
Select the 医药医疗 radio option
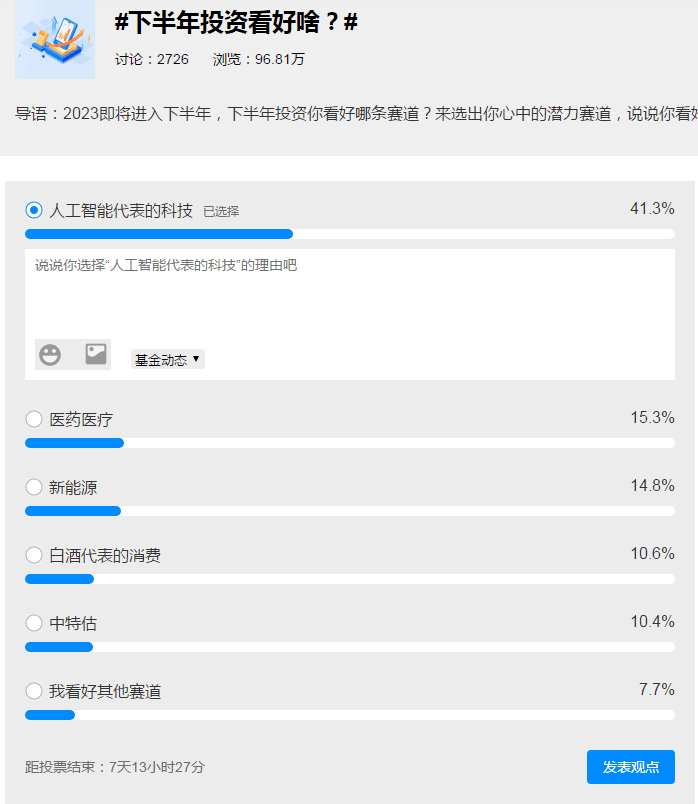[x=34, y=419]
